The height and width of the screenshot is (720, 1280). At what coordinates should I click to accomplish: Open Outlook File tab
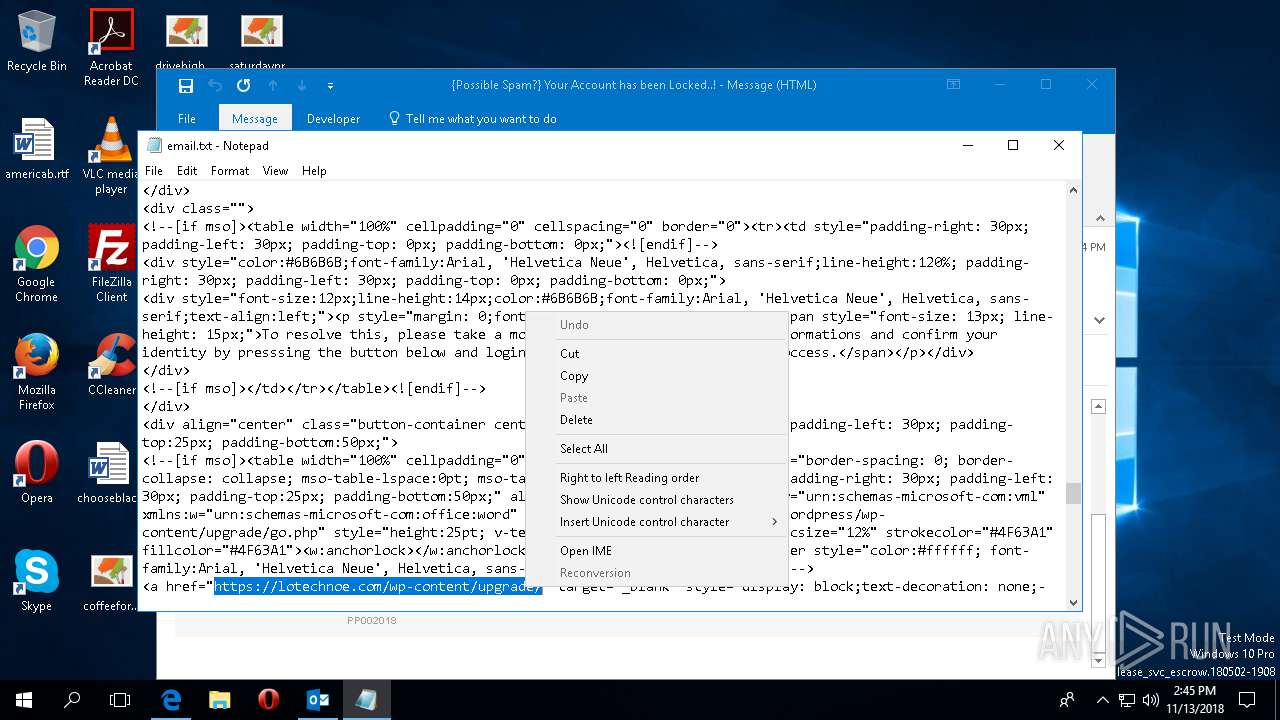(x=187, y=118)
